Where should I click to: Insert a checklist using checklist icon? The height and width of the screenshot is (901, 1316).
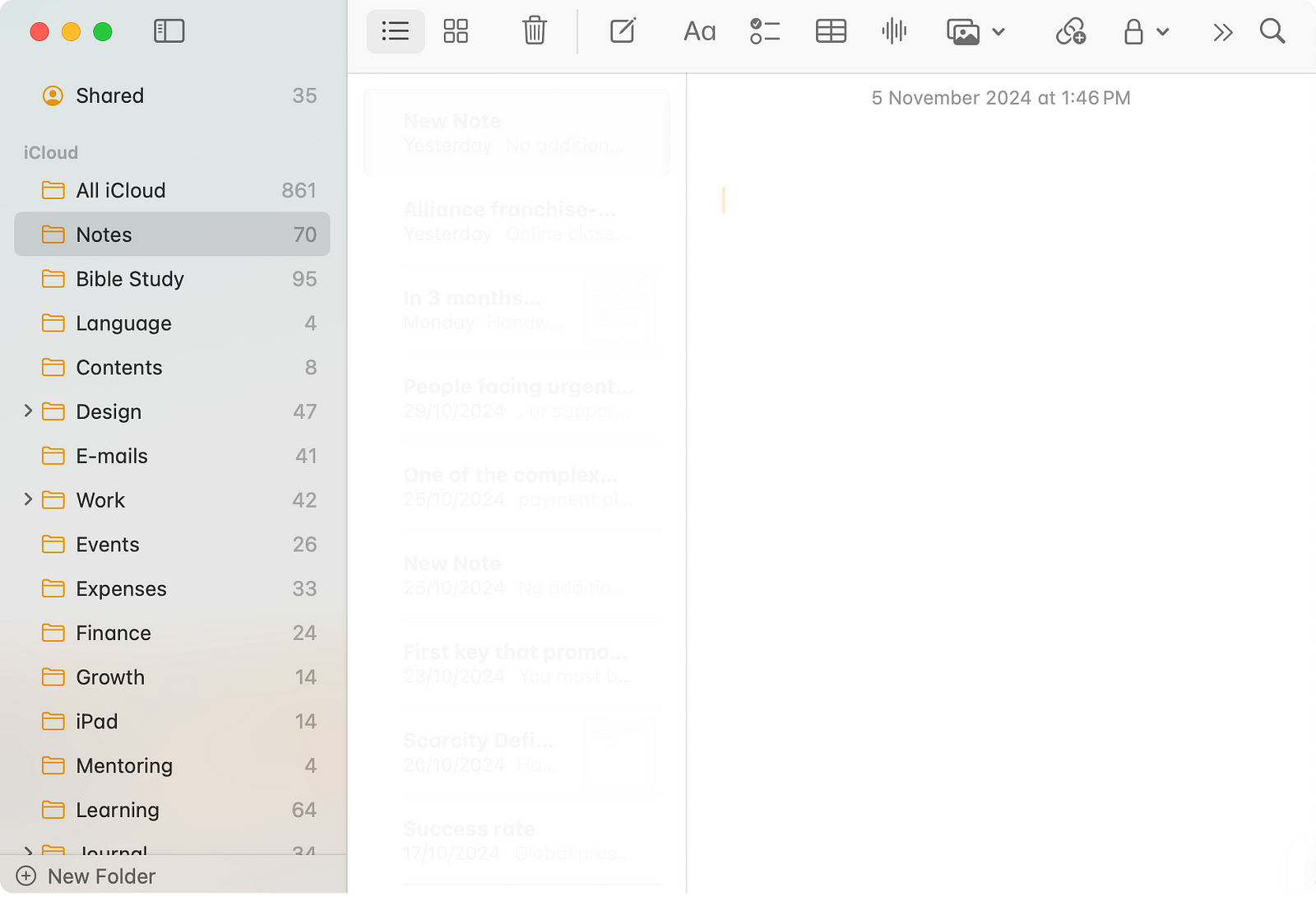765,31
